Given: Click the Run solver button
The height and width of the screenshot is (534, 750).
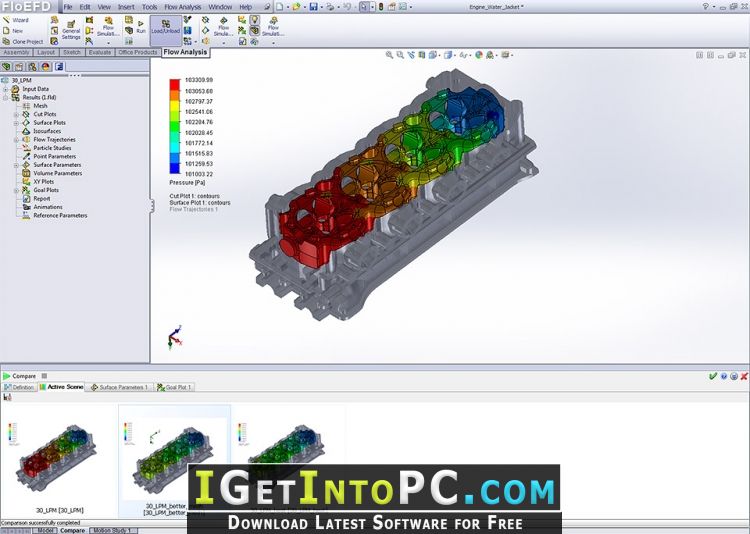Looking at the screenshot, I should 141,27.
